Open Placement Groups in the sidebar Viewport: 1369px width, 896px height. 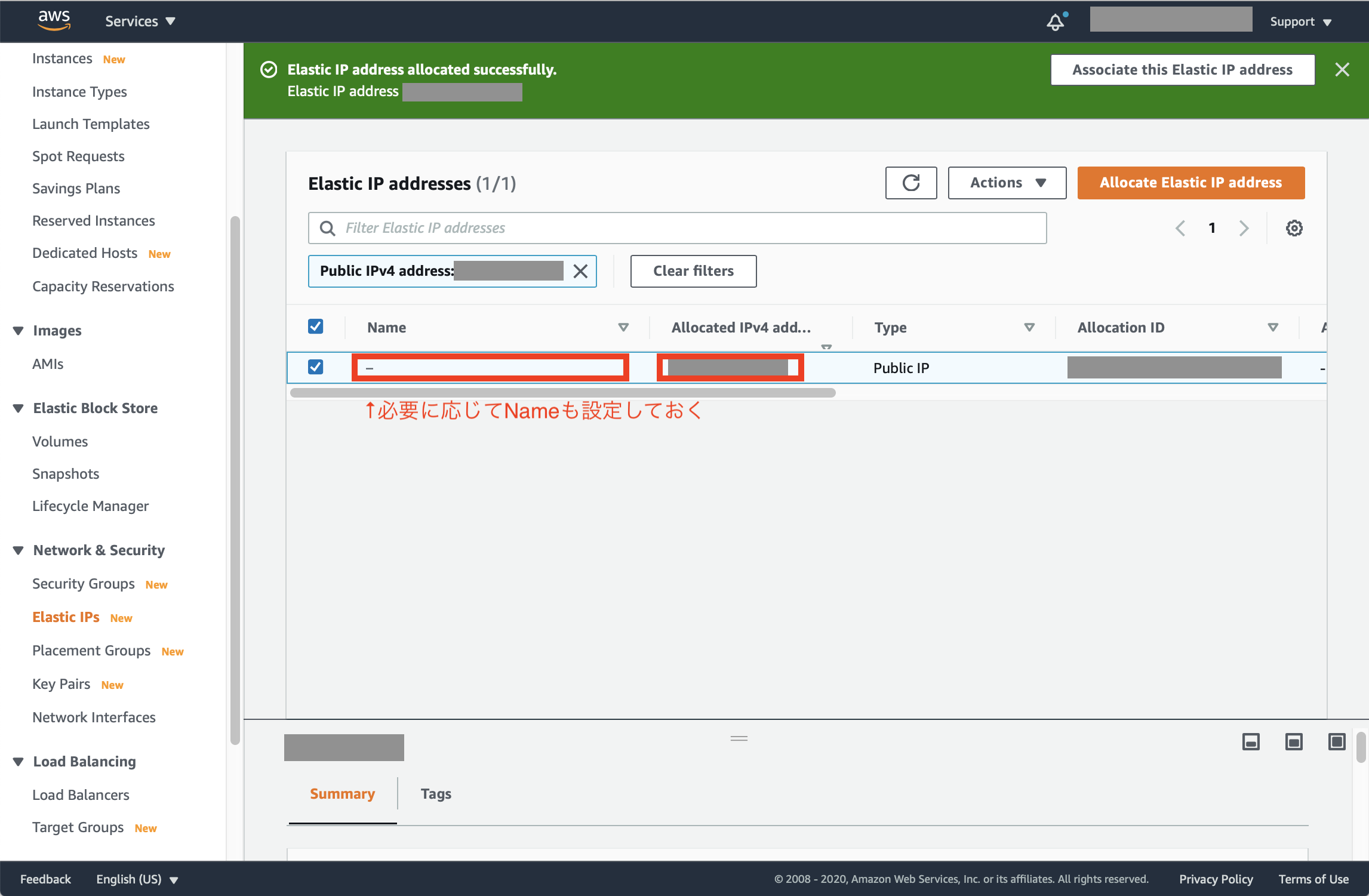pyautogui.click(x=91, y=651)
